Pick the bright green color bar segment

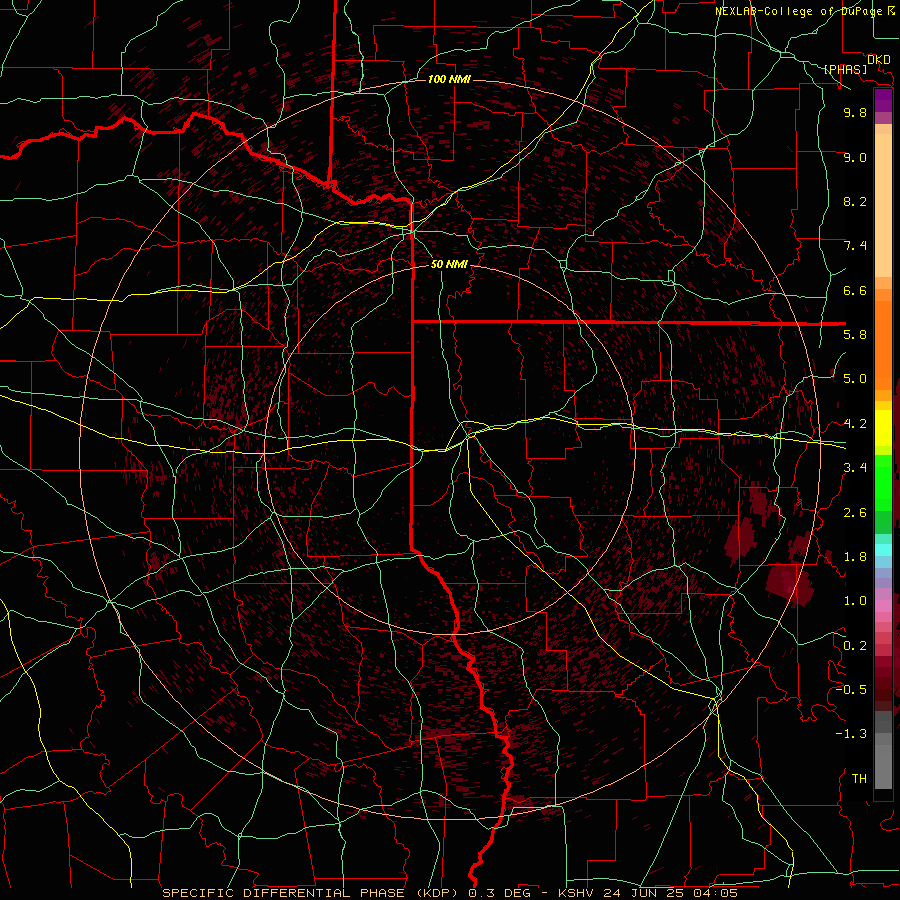point(883,482)
